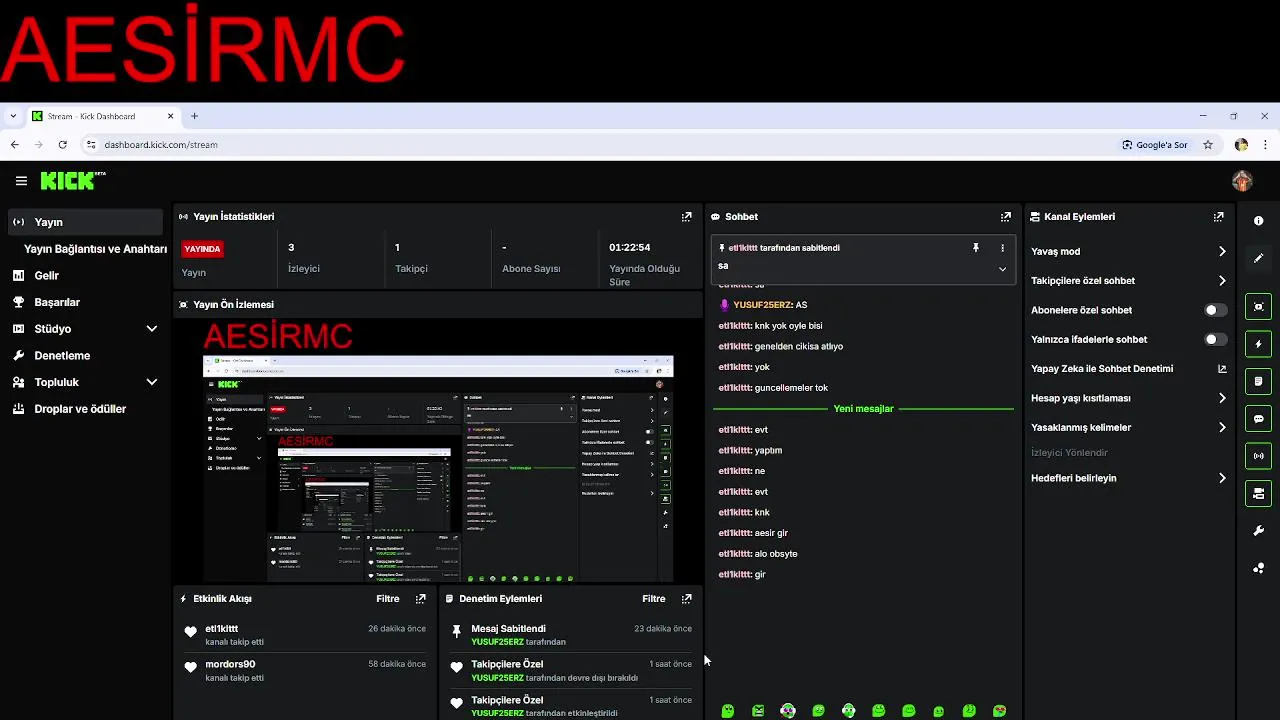Open Yayın Bağlantısı ve Anahtarı page
Viewport: 1280px width, 720px height.
[95, 249]
